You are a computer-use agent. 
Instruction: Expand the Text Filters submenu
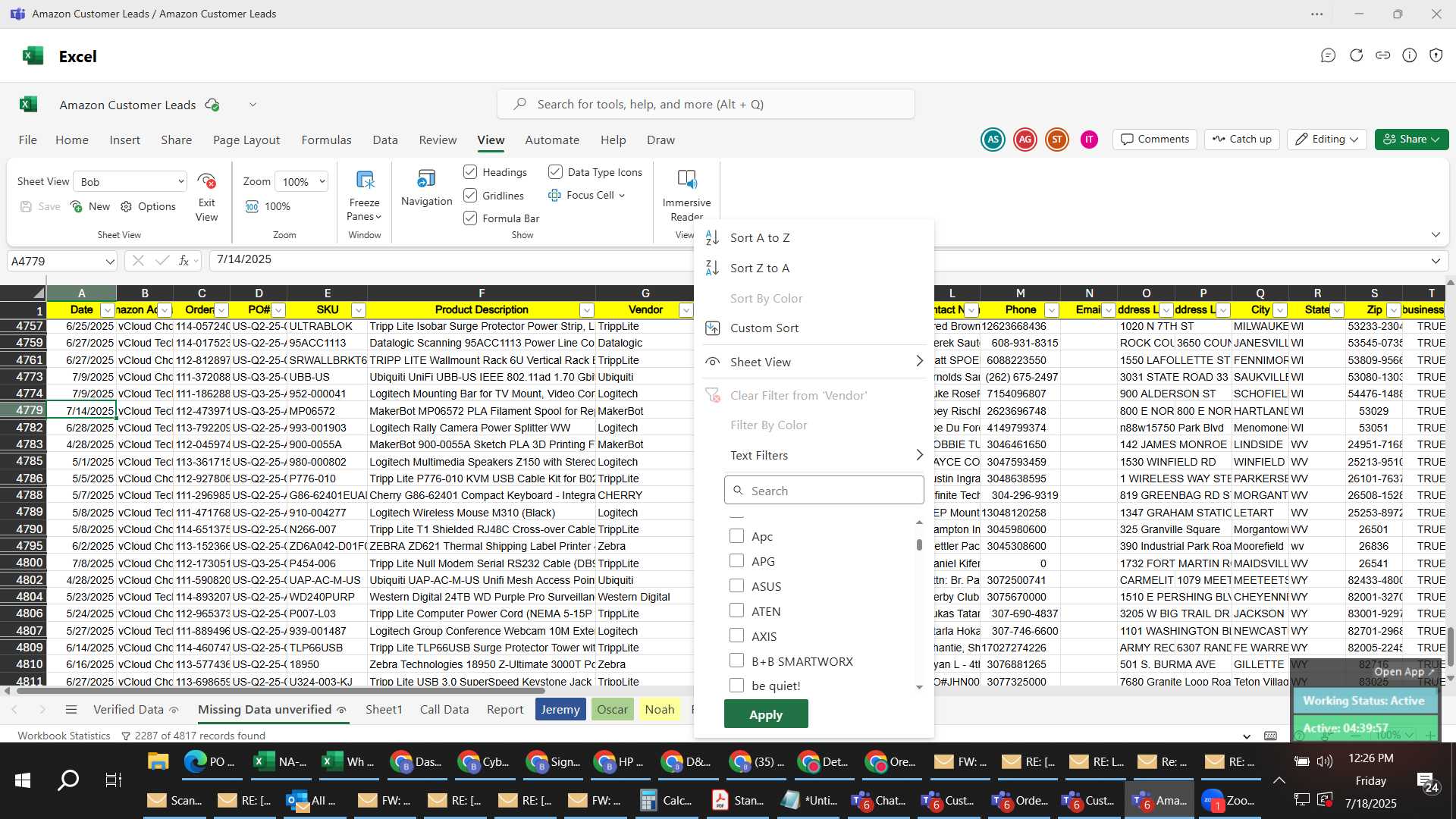[x=920, y=455]
